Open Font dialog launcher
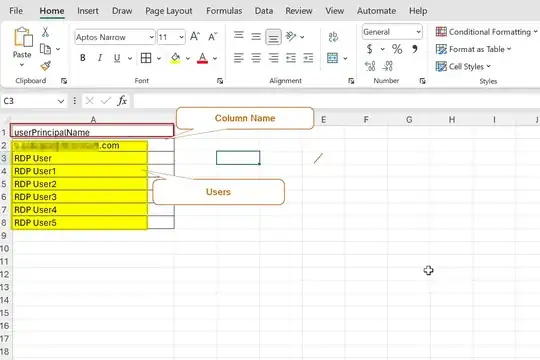Screen dimensions: 540x360 (220, 81)
